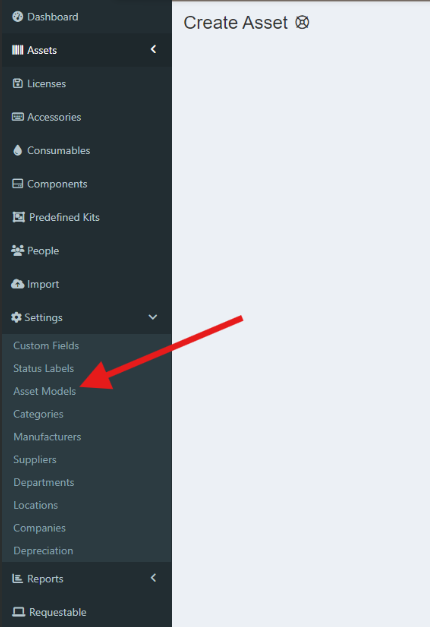
Task: Open Asset Models under Settings
Action: tap(44, 391)
